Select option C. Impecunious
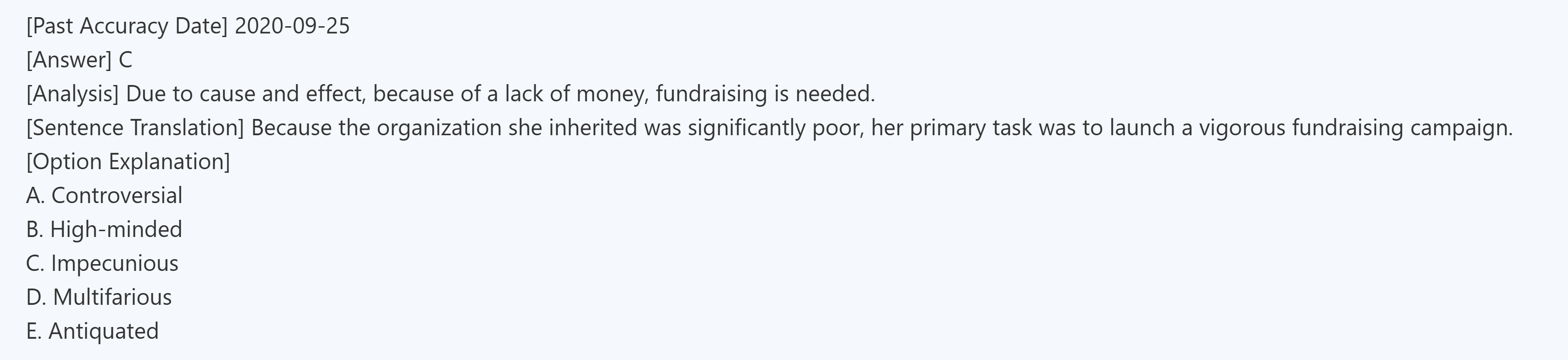The height and width of the screenshot is (360, 1568). [x=102, y=264]
